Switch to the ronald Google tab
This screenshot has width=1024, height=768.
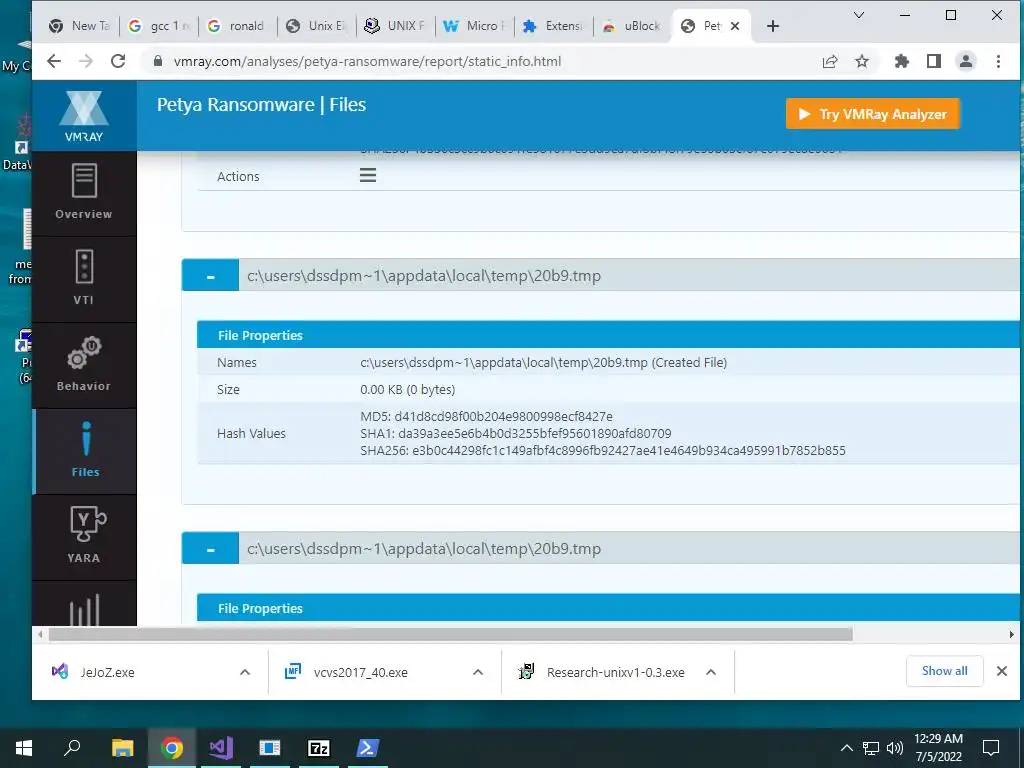point(238,26)
